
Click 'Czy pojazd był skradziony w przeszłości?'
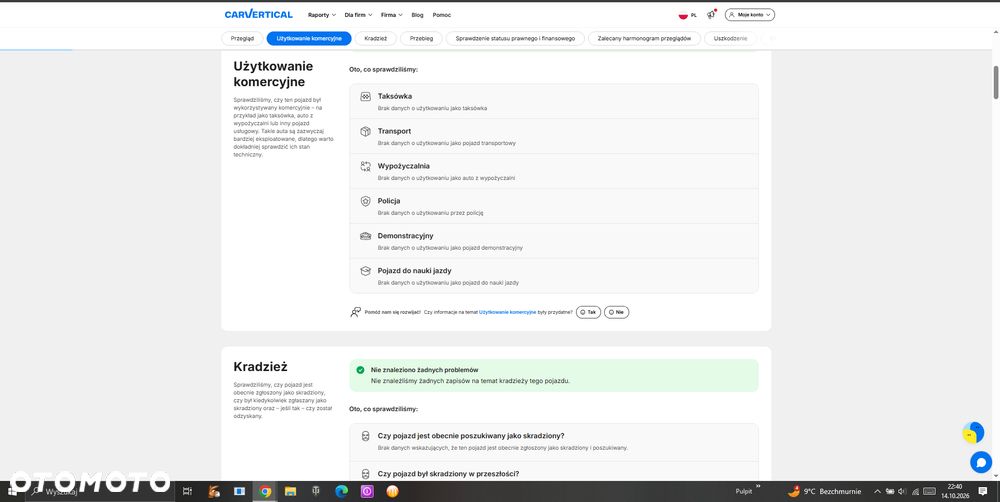(448, 474)
